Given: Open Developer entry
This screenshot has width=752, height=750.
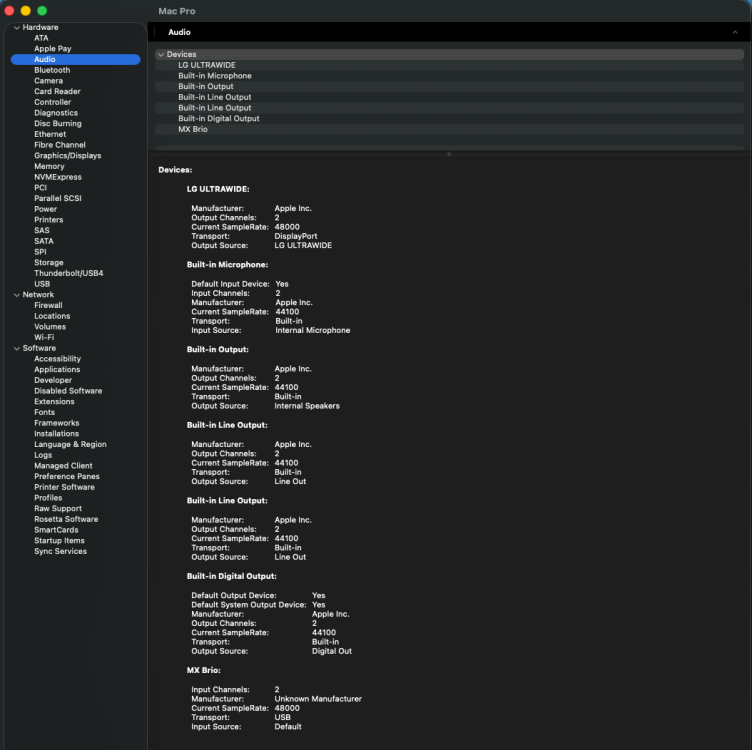Looking at the screenshot, I should (x=53, y=380).
